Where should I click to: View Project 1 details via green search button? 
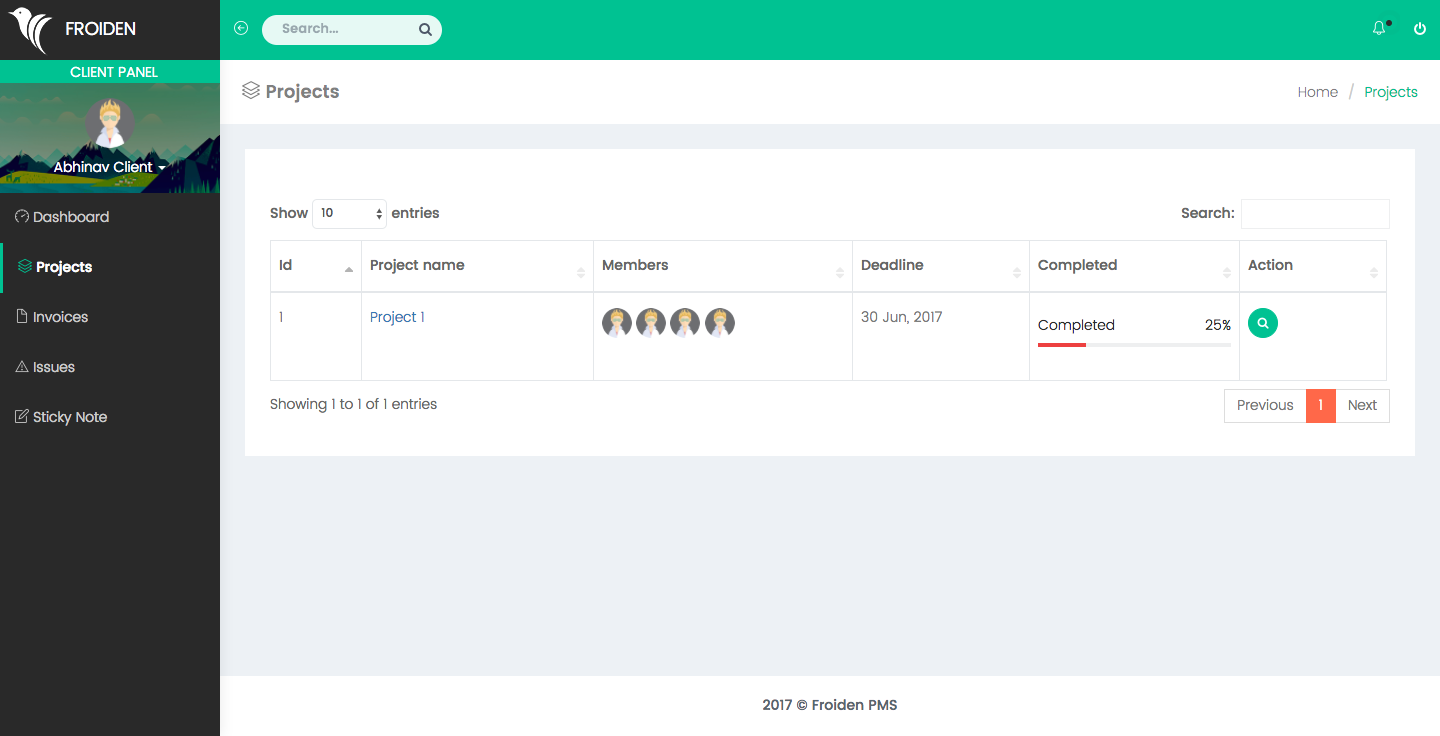1263,323
